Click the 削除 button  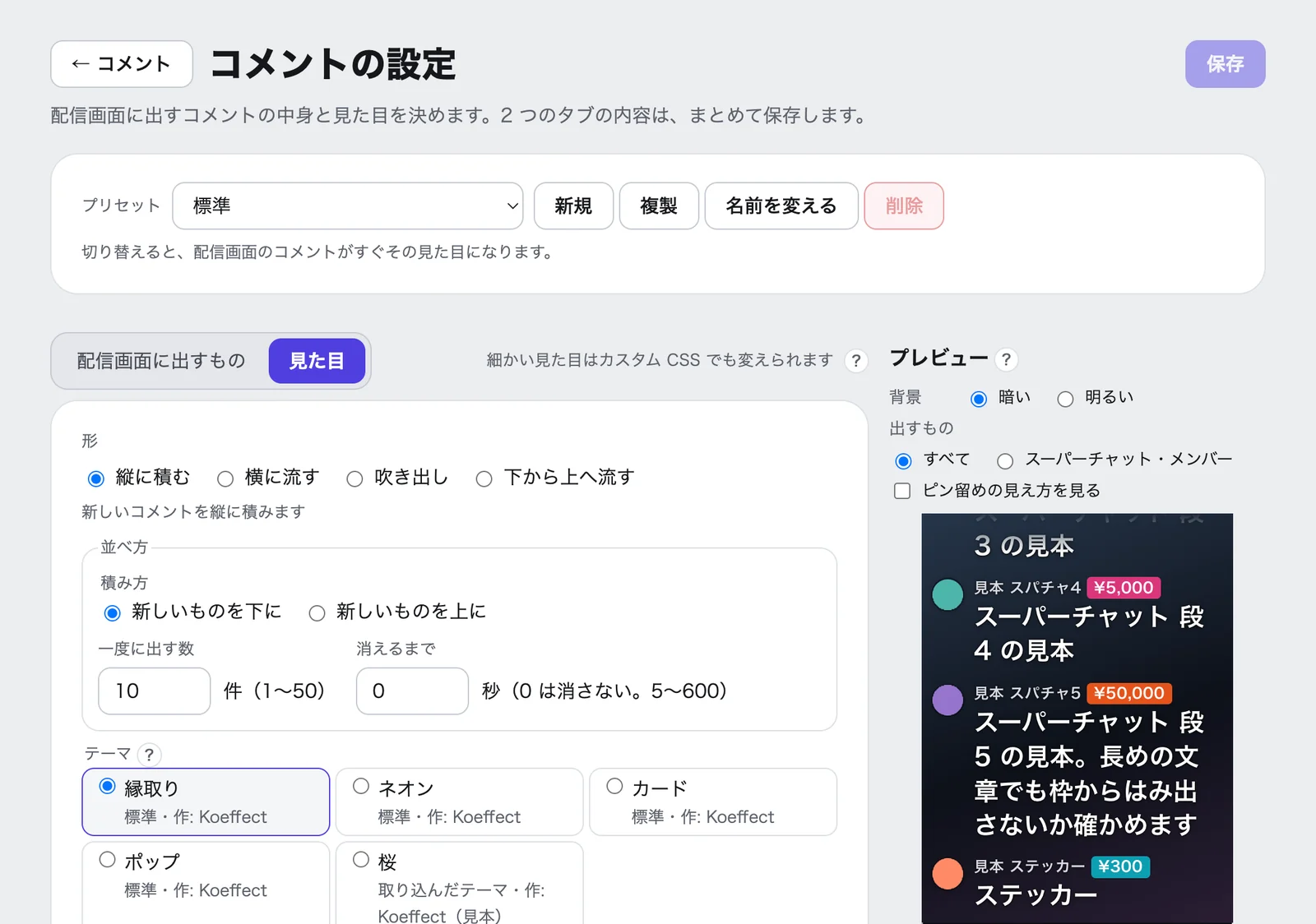point(904,206)
